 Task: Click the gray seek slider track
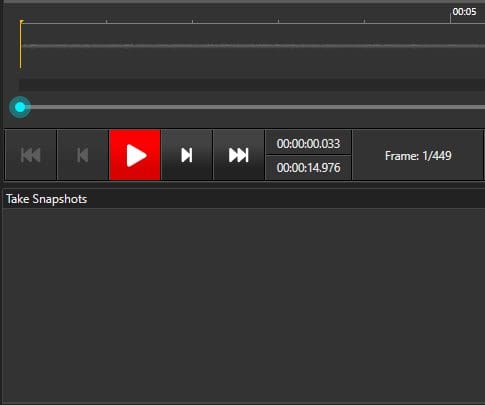pos(257,107)
